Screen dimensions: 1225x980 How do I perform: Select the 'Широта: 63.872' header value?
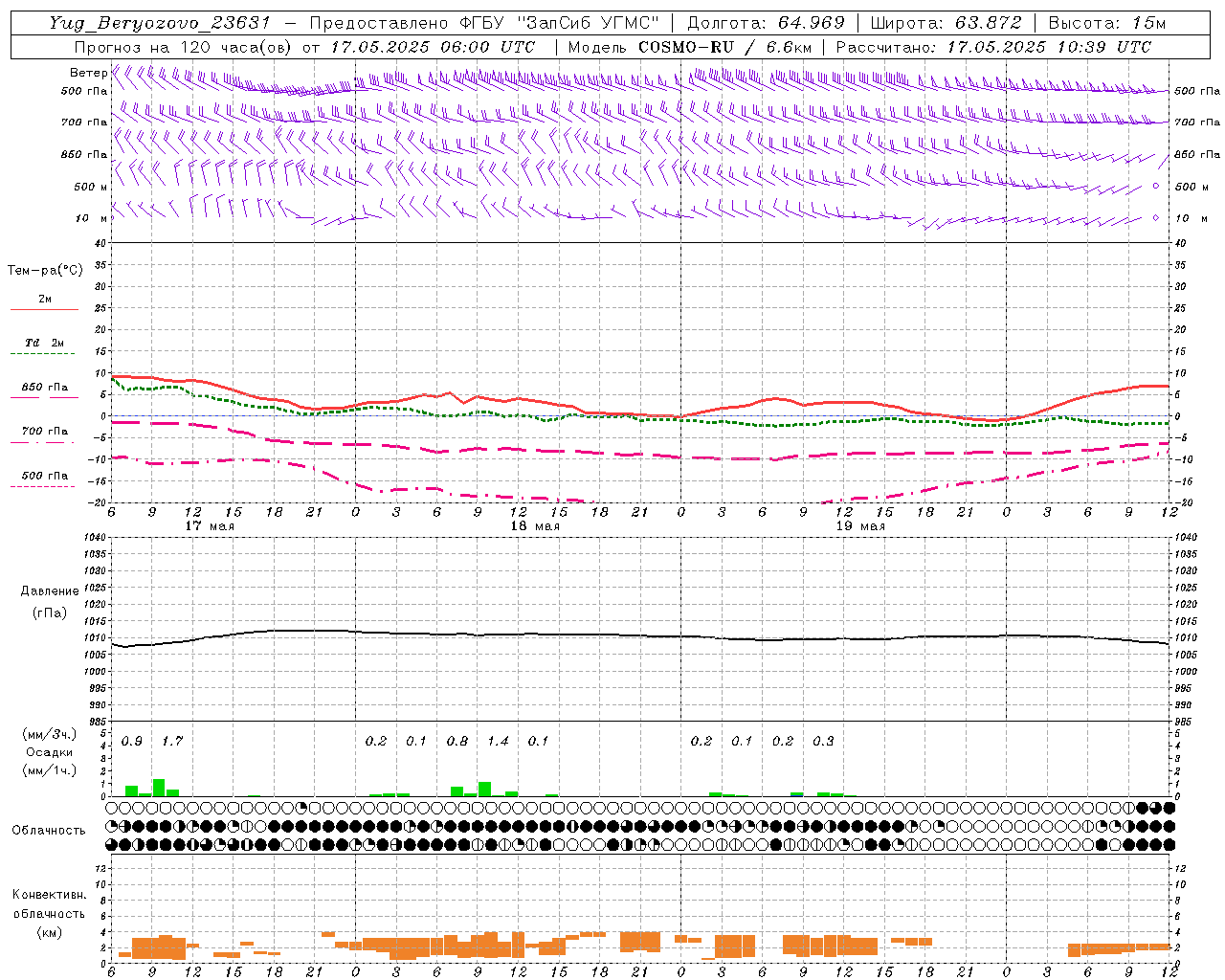point(946,23)
